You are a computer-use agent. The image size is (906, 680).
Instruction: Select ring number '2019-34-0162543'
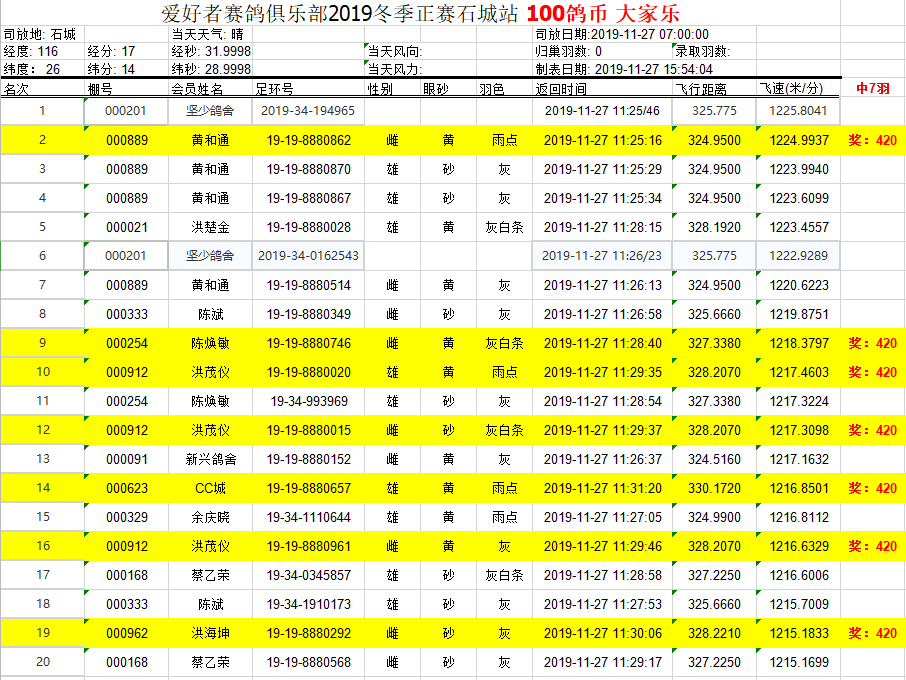(308, 255)
